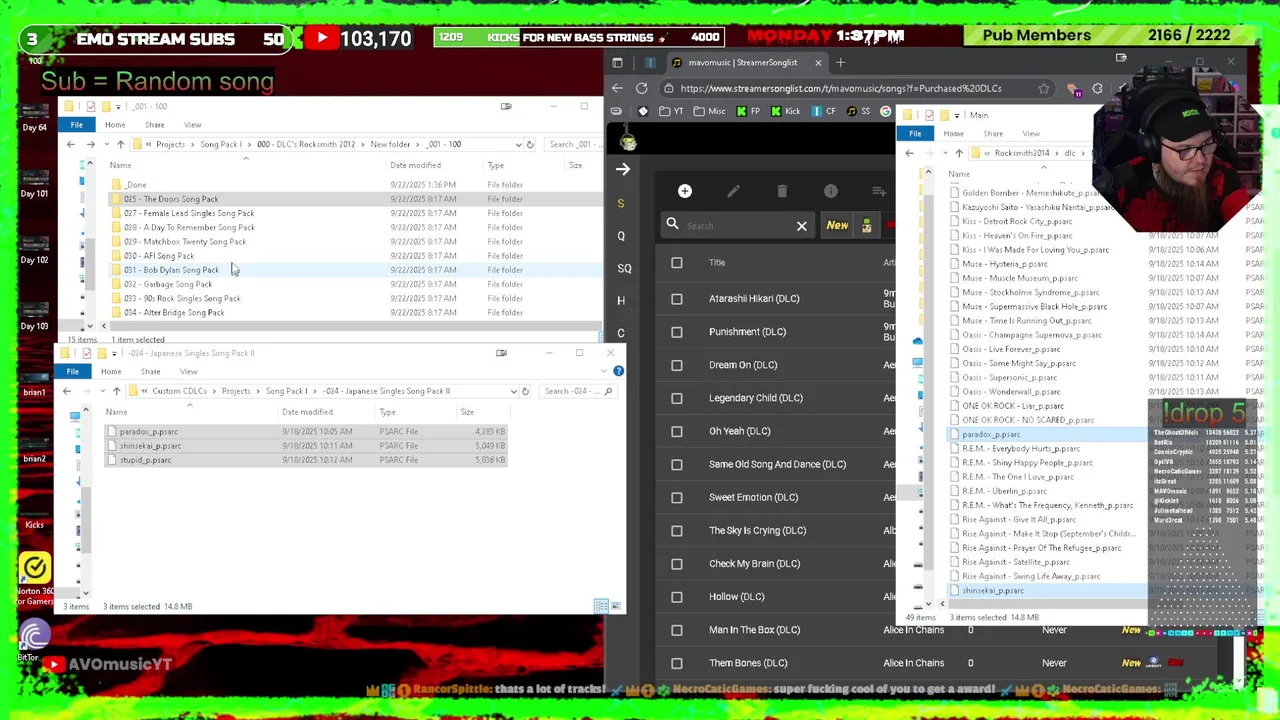Open the Kick bookmark in bookmarks bar

(x=785, y=111)
